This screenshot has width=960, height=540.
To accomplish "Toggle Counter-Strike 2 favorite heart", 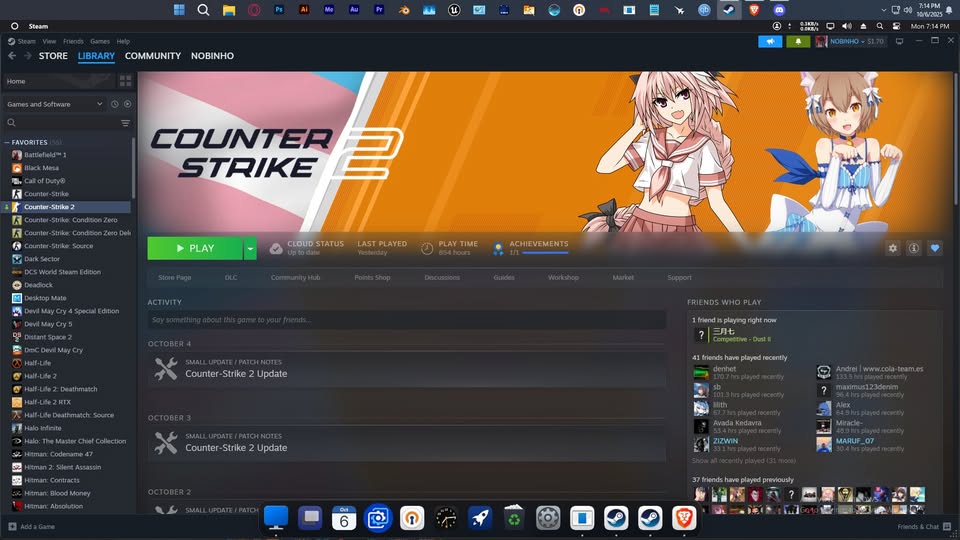I will 935,248.
